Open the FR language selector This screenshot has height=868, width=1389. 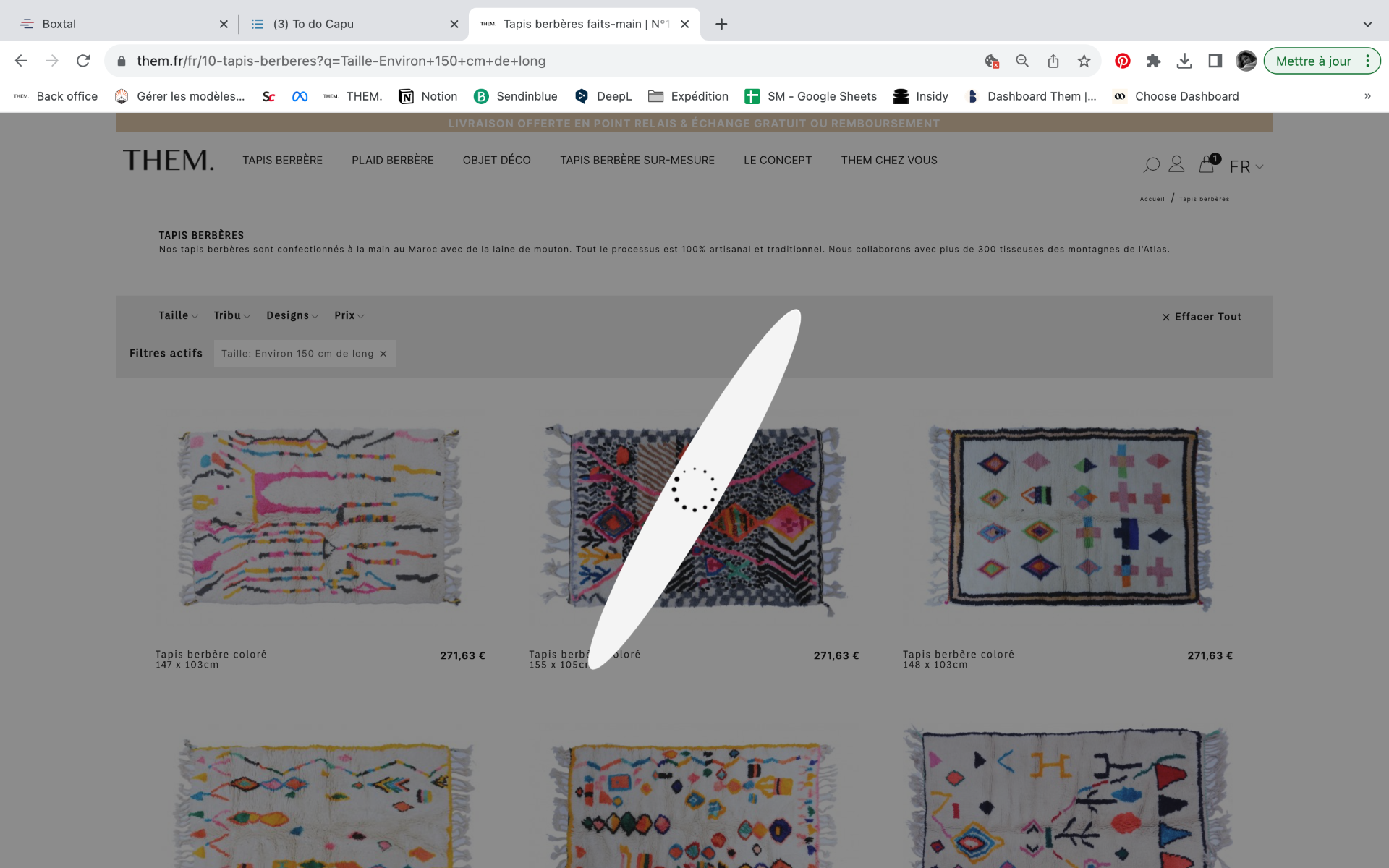(x=1246, y=166)
